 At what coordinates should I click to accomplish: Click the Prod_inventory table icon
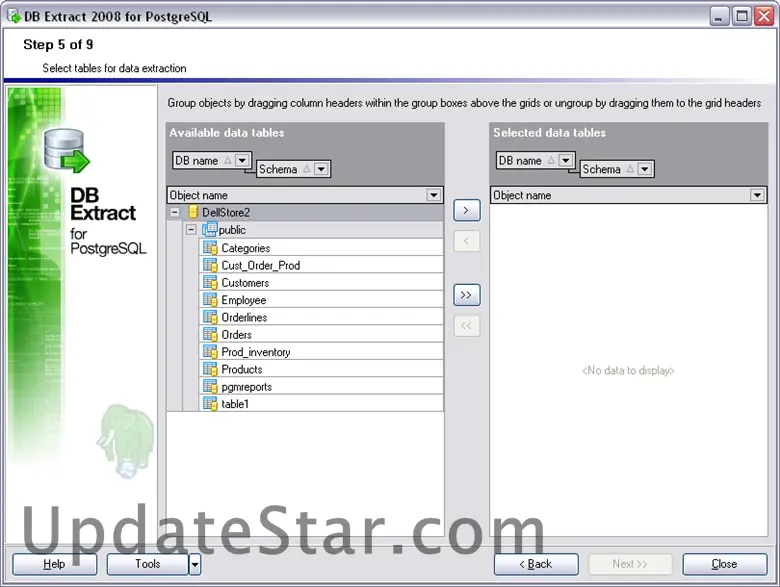point(210,352)
